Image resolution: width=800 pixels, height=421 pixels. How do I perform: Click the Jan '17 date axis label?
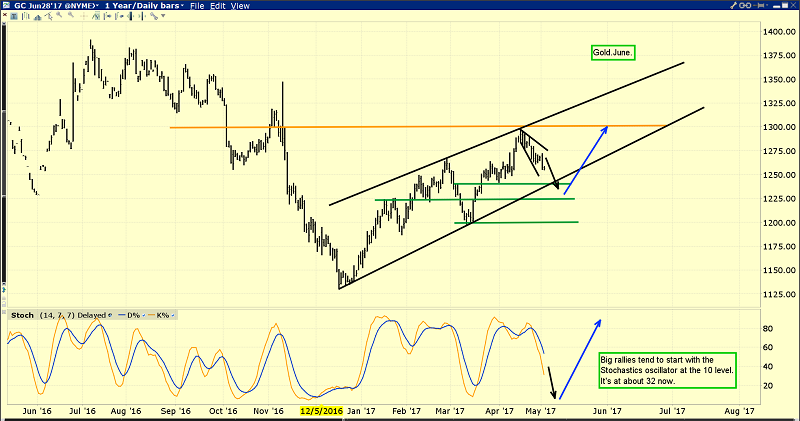pos(361,411)
